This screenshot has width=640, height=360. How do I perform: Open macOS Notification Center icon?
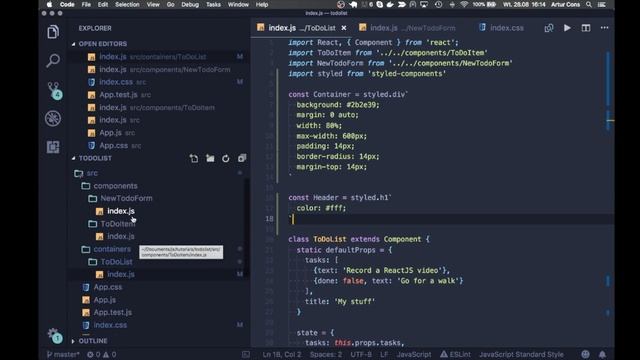[x=602, y=4]
